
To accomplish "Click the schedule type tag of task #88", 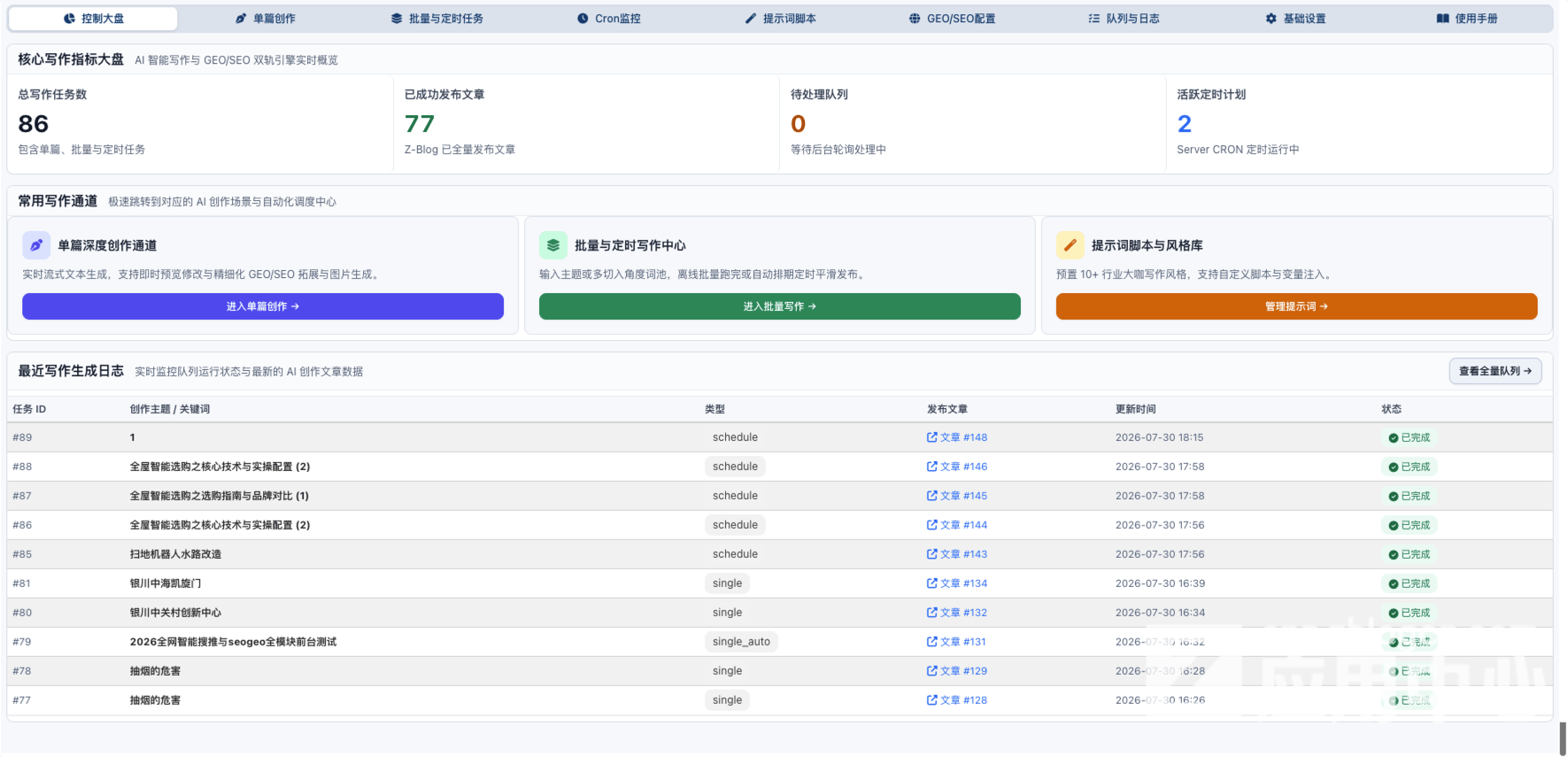I will pos(735,467).
